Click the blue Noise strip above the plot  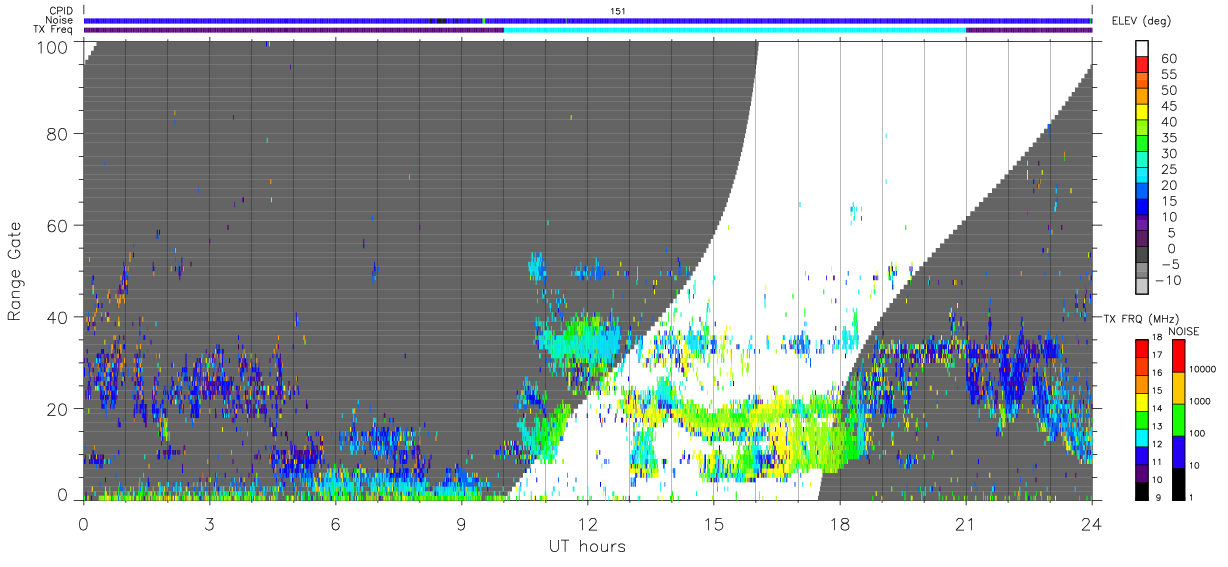[588, 20]
